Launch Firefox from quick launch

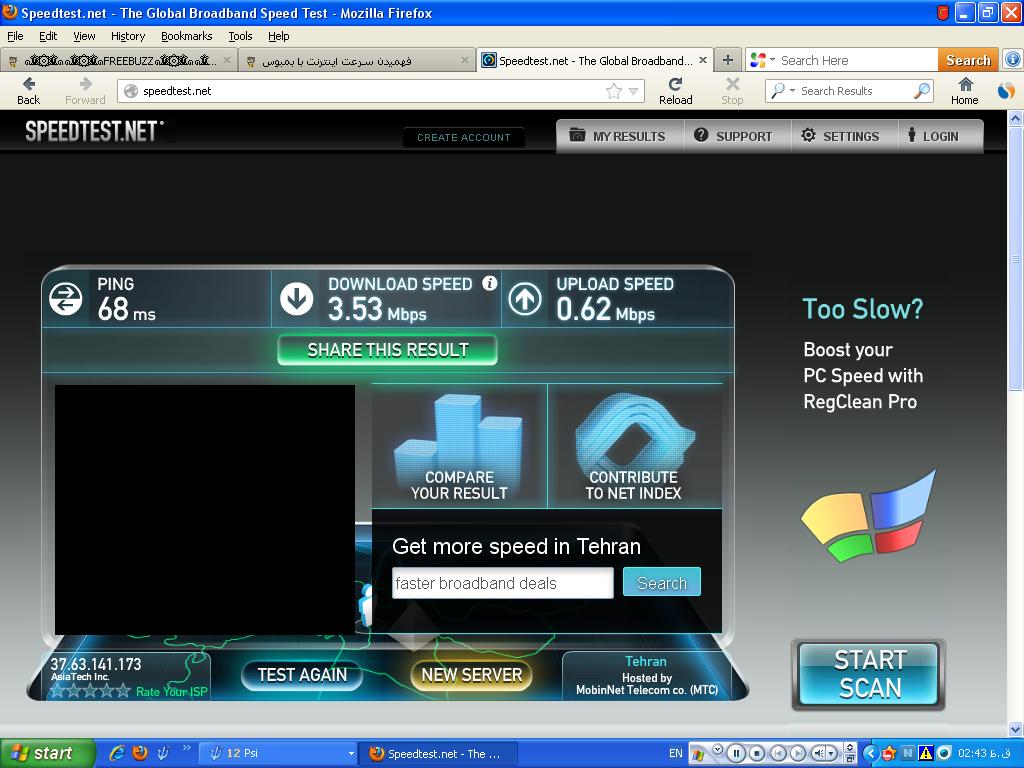pos(140,753)
